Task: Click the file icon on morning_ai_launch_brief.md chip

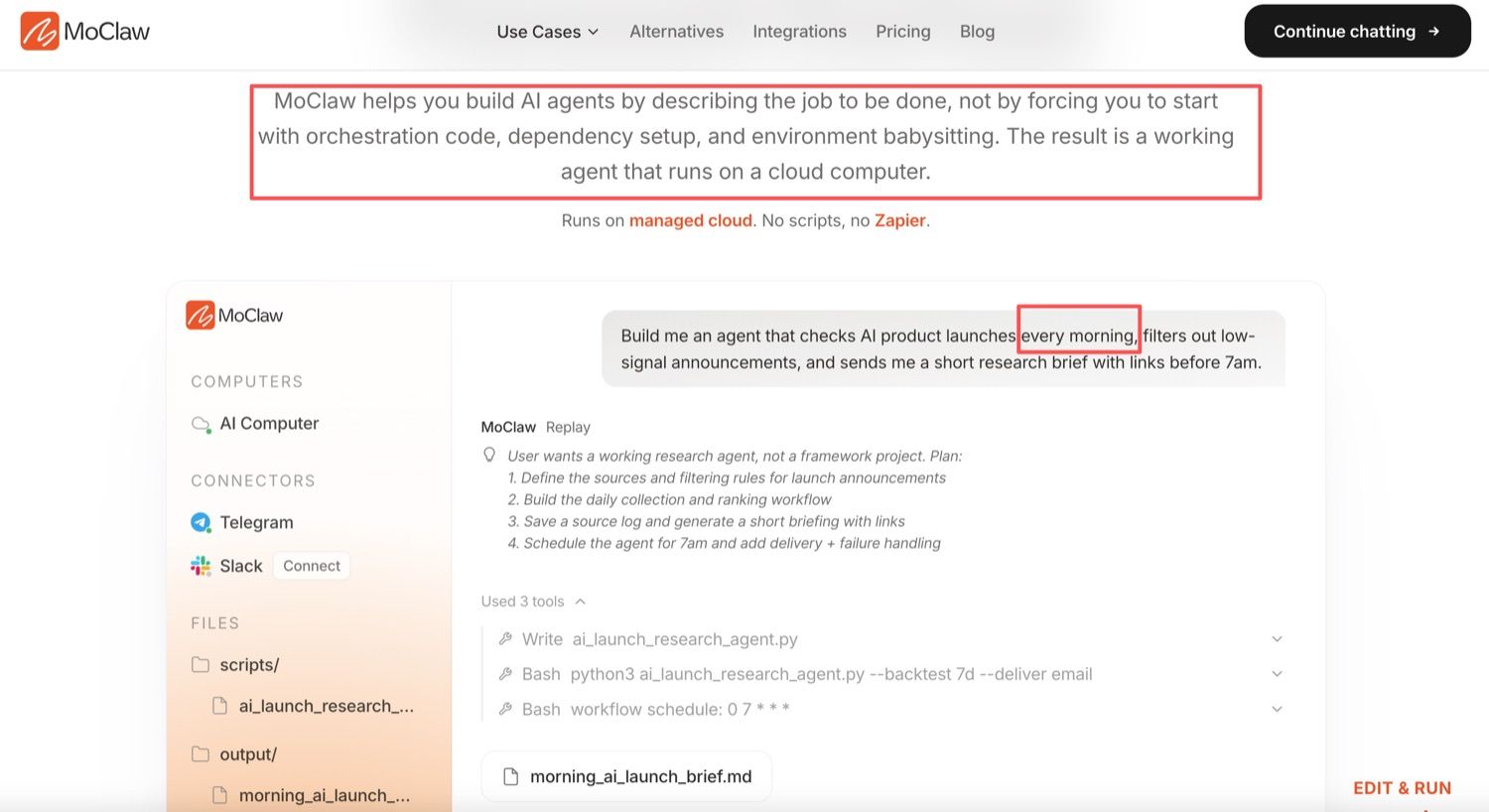Action: tap(510, 776)
